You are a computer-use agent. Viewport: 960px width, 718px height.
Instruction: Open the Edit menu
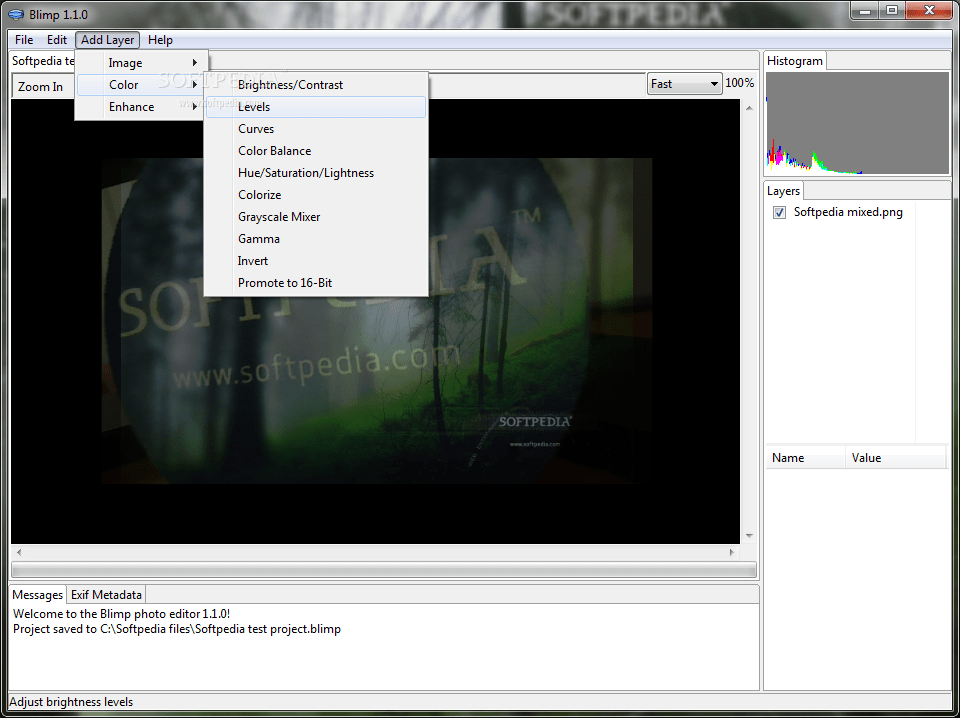tap(56, 40)
